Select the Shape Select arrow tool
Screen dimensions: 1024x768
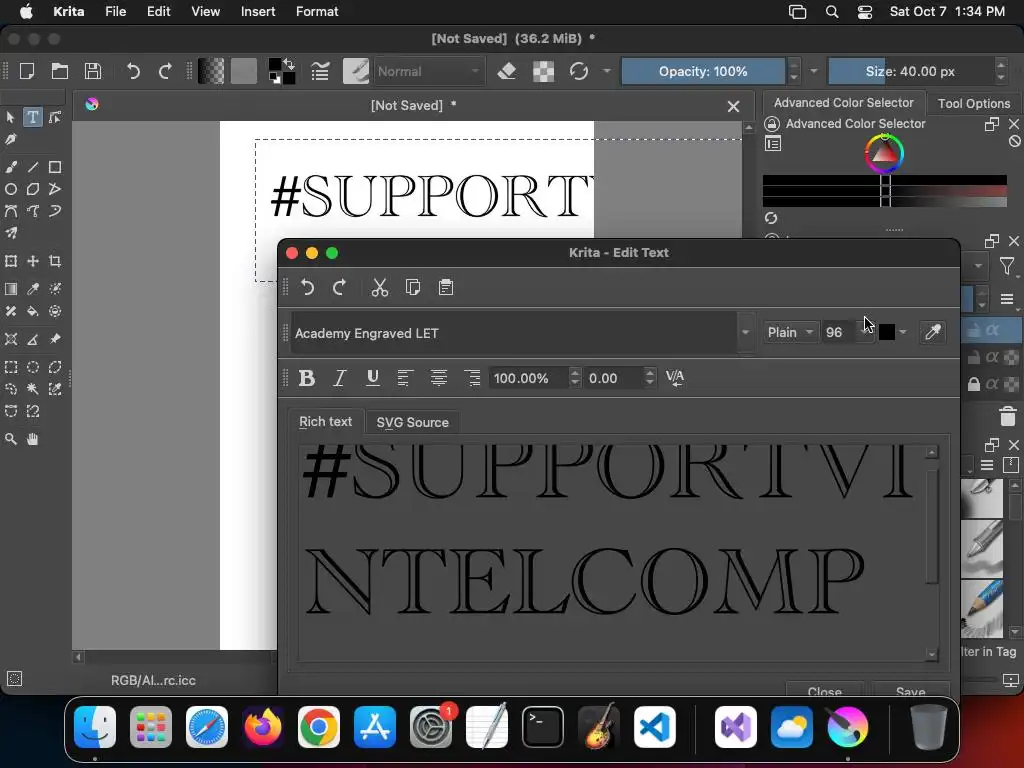[10, 117]
